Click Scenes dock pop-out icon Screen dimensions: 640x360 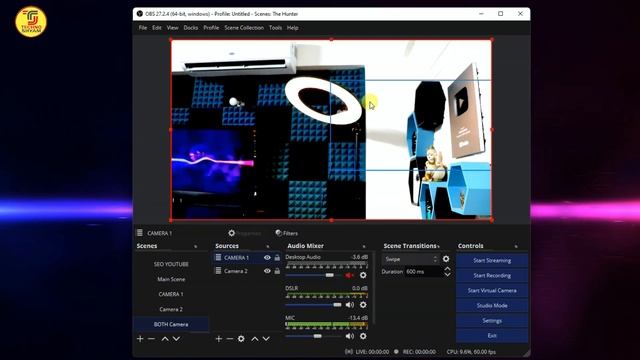(x=196, y=247)
